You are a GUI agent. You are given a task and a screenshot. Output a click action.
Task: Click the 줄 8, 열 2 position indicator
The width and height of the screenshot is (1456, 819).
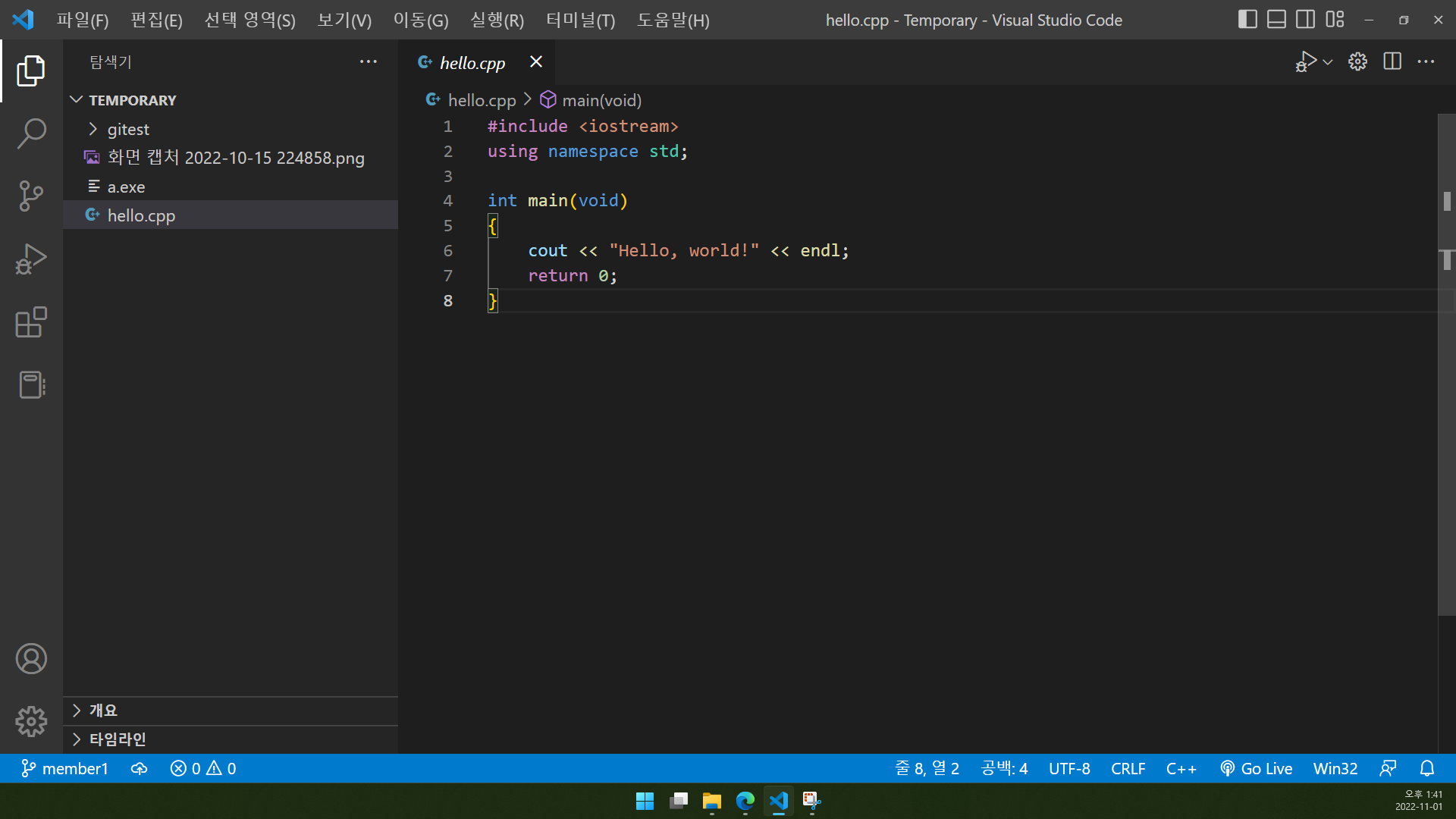[x=927, y=768]
